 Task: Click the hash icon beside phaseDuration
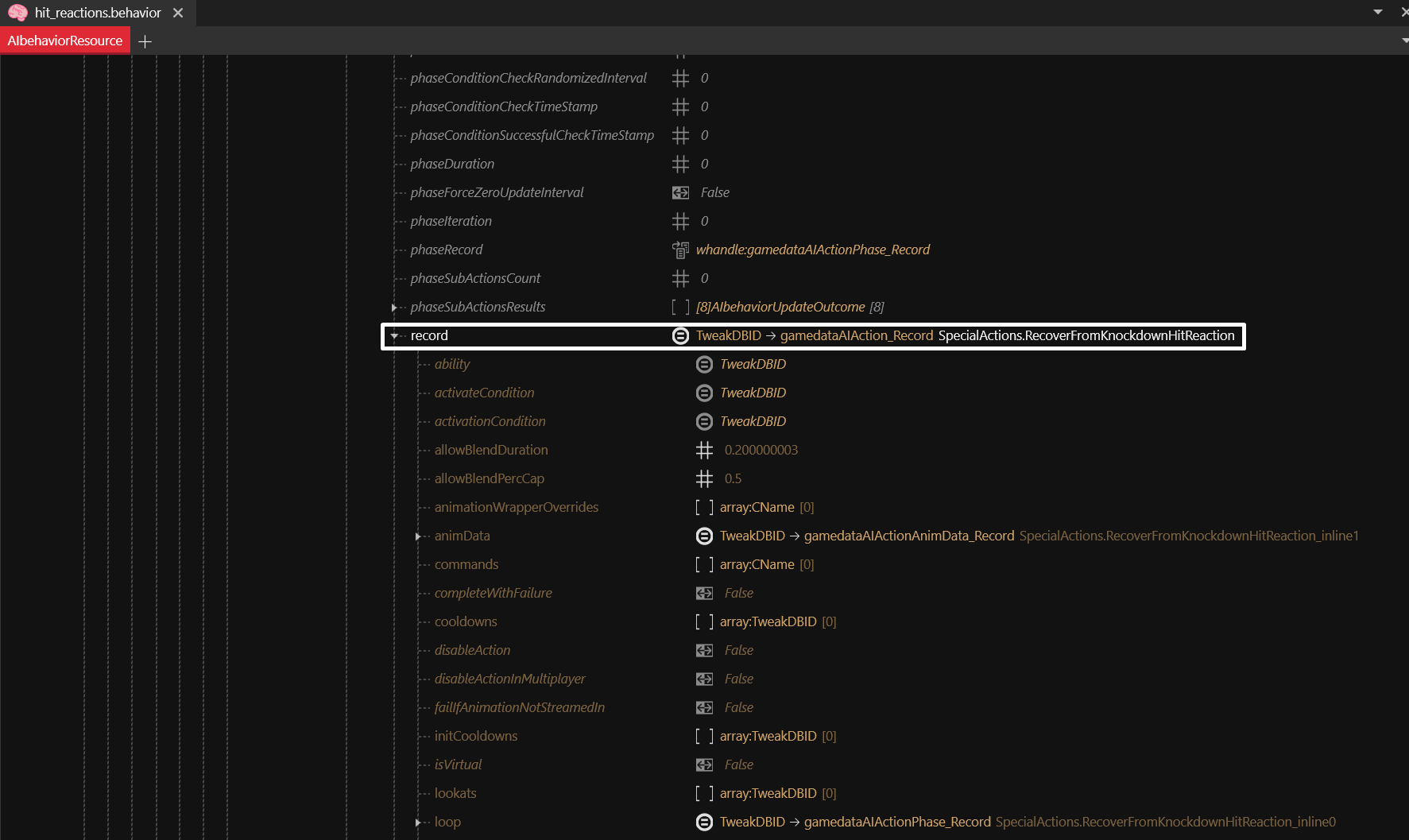(680, 164)
